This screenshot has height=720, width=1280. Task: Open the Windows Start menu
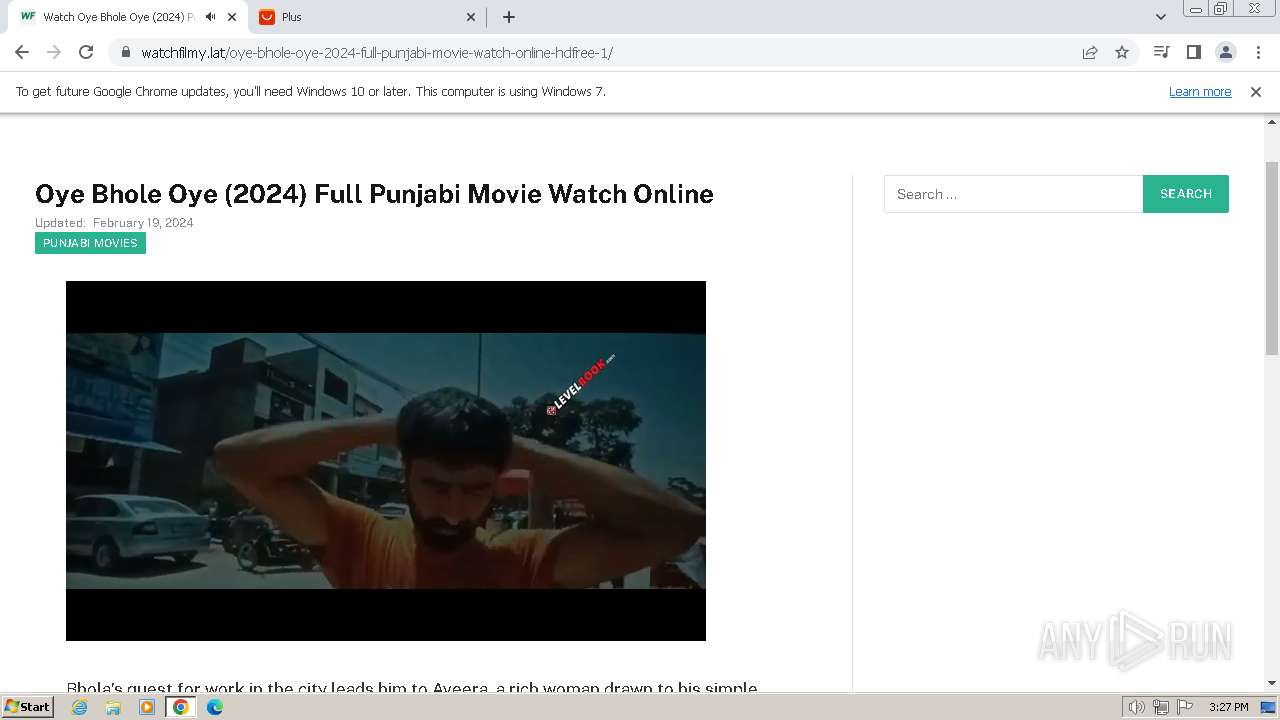click(28, 707)
